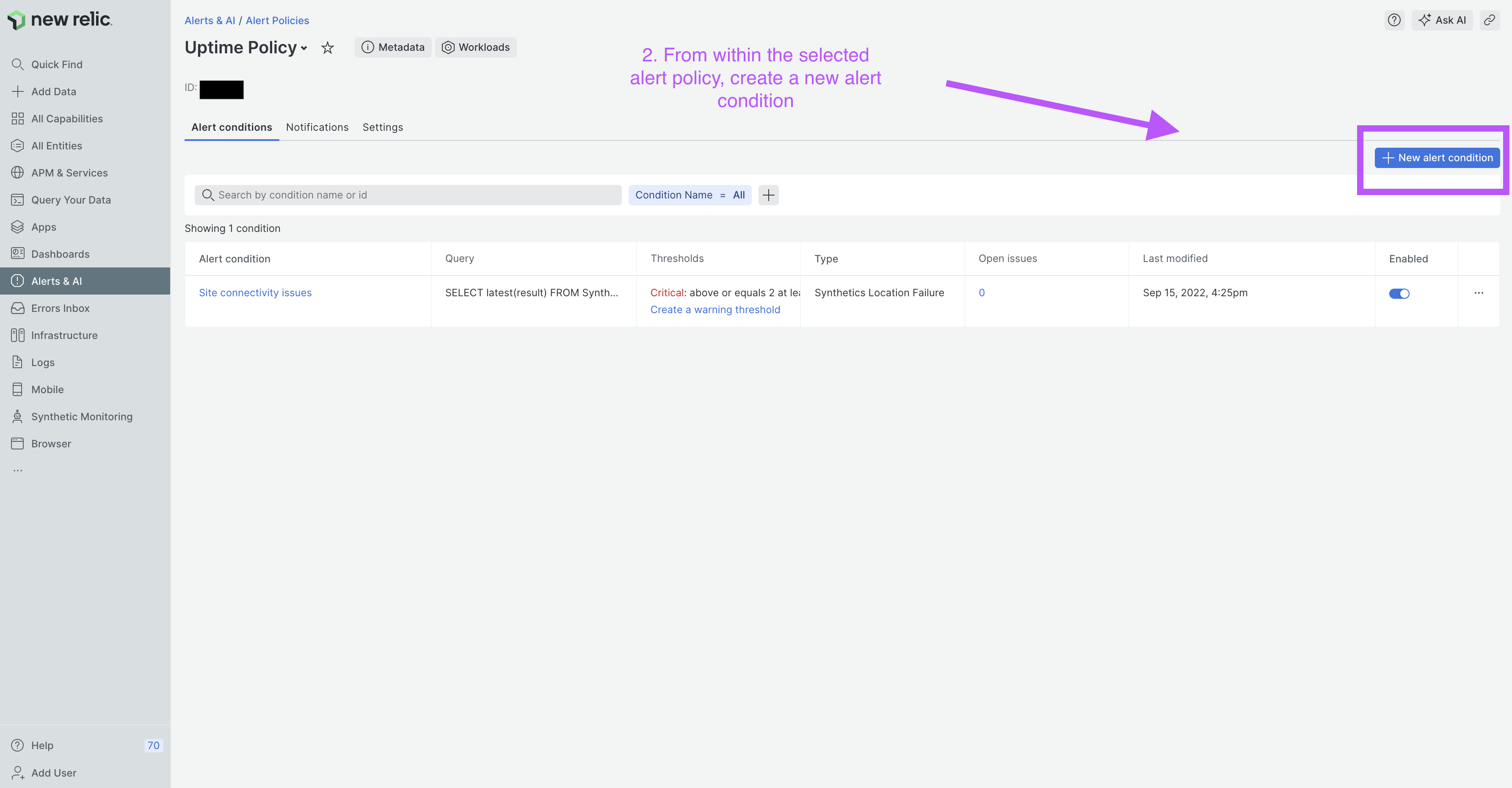Click Alert condition column header
Screen dimensions: 1512x788
[x=235, y=259]
